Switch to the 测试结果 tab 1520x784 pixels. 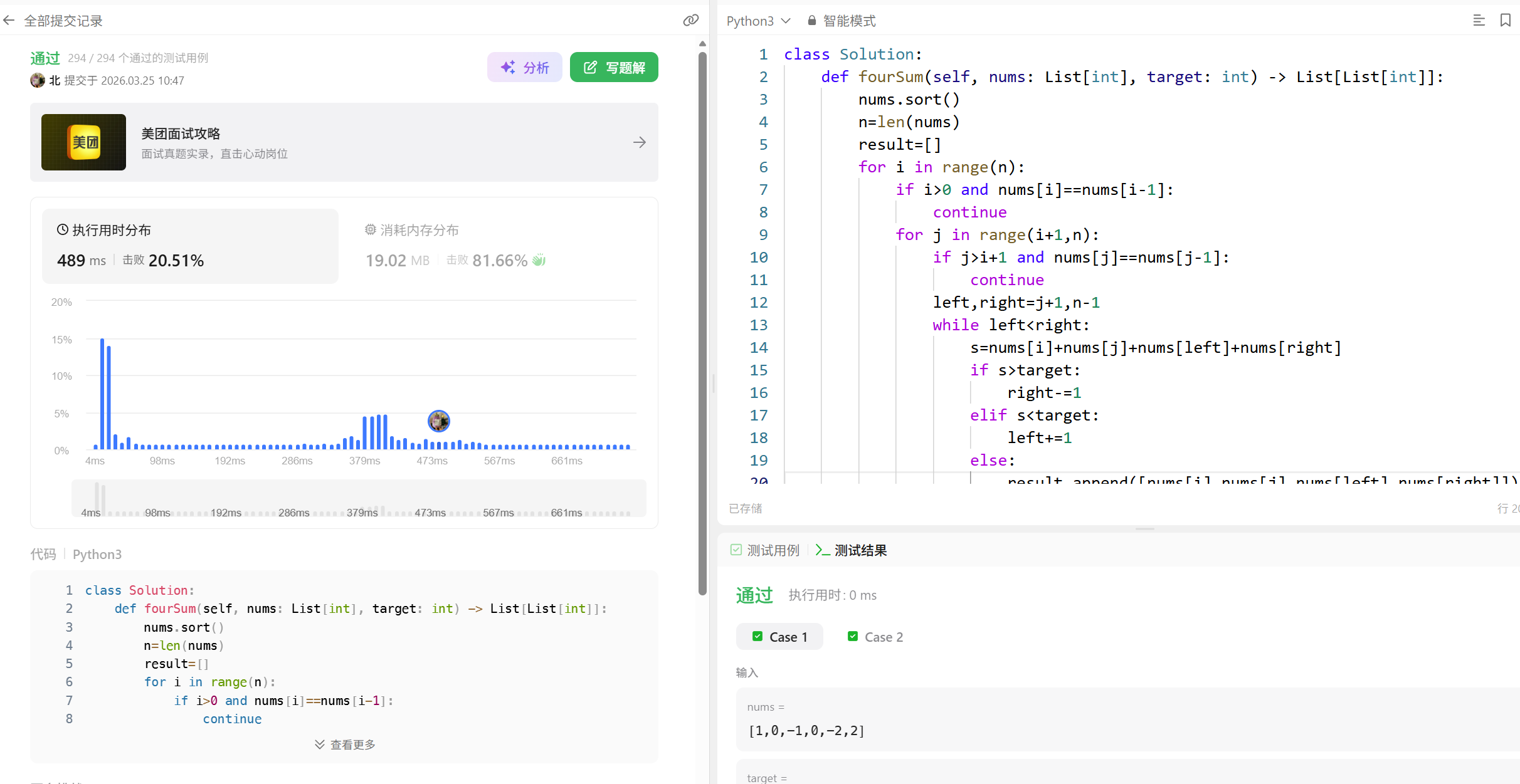coord(852,550)
